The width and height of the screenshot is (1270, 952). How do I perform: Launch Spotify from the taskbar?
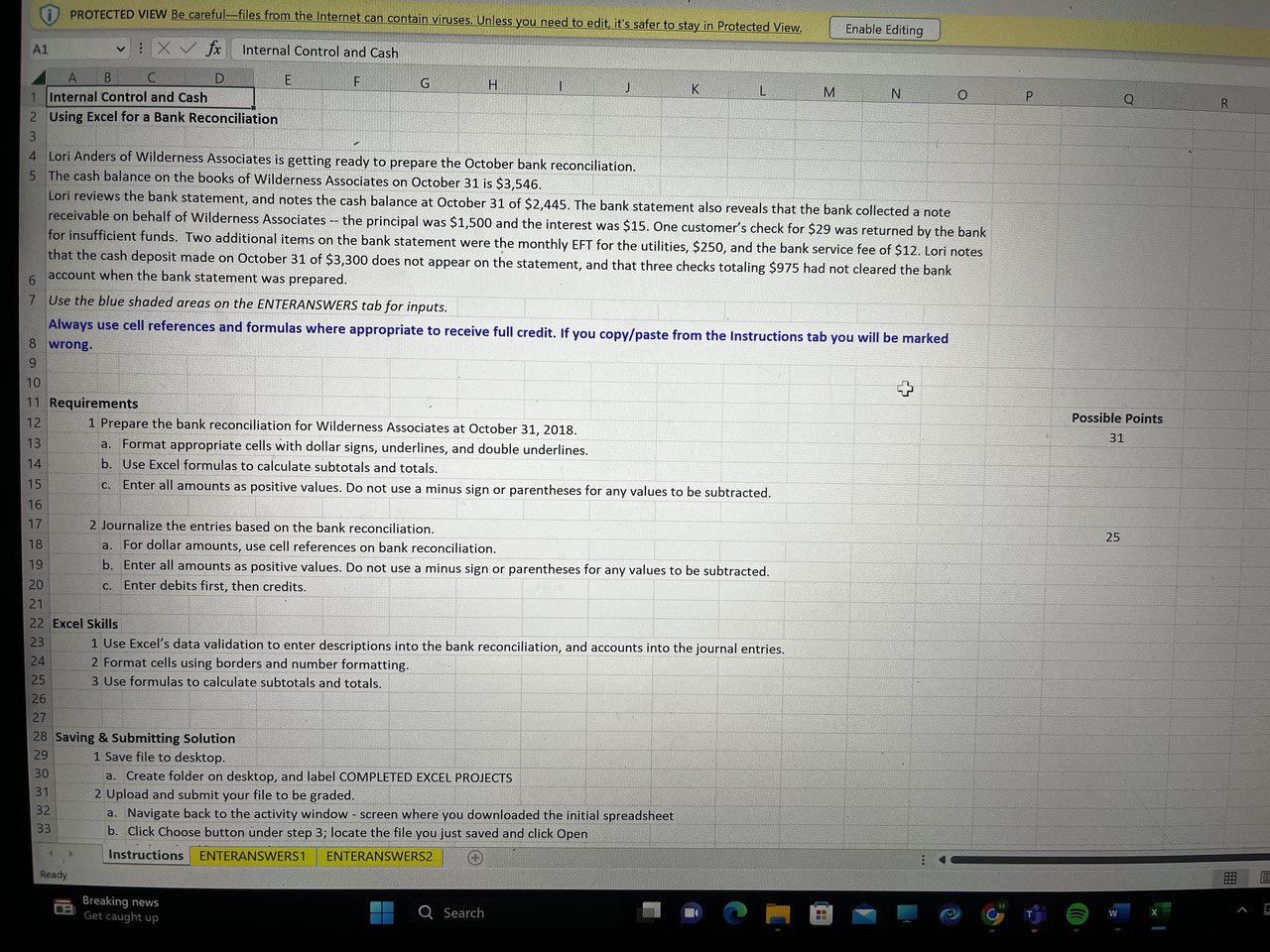[1077, 912]
